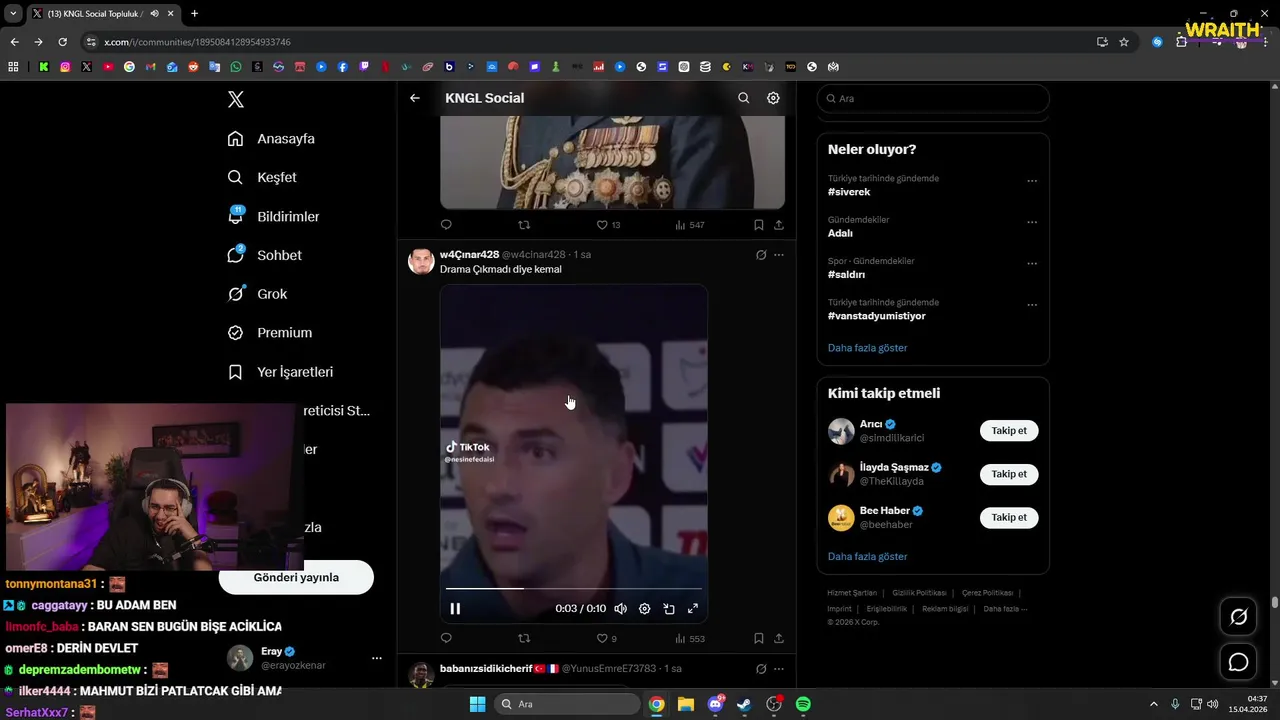Share w4Çınar428's post

(779, 638)
